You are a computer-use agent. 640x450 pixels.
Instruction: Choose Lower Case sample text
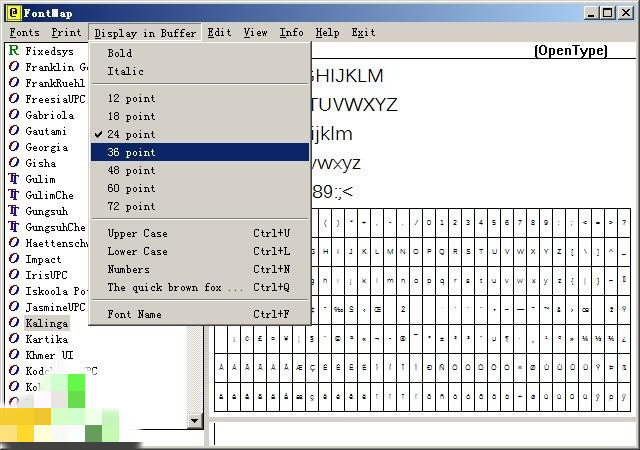pos(200,252)
